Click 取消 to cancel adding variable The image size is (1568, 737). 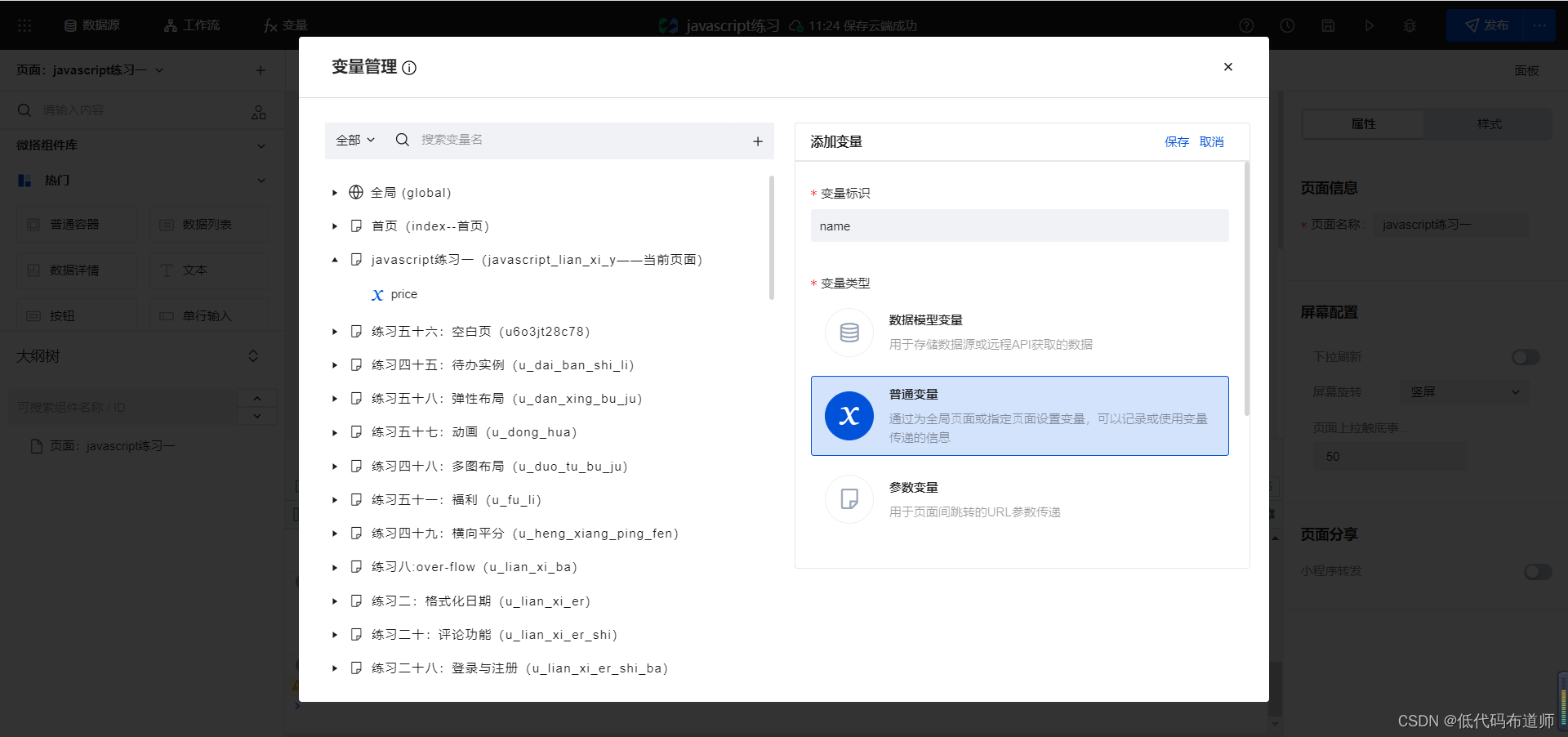tap(1212, 141)
